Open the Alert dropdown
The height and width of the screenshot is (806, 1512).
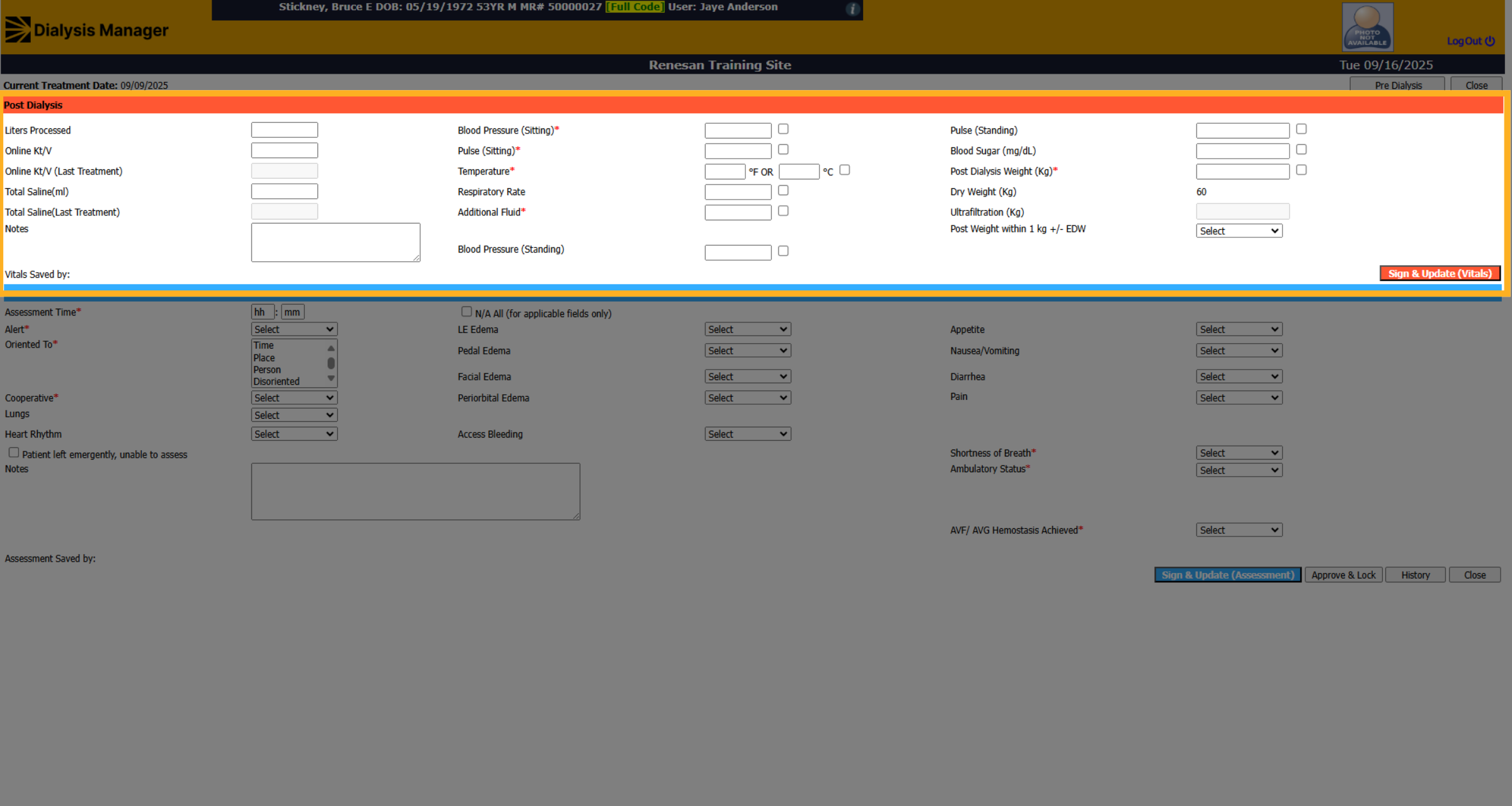(x=294, y=329)
